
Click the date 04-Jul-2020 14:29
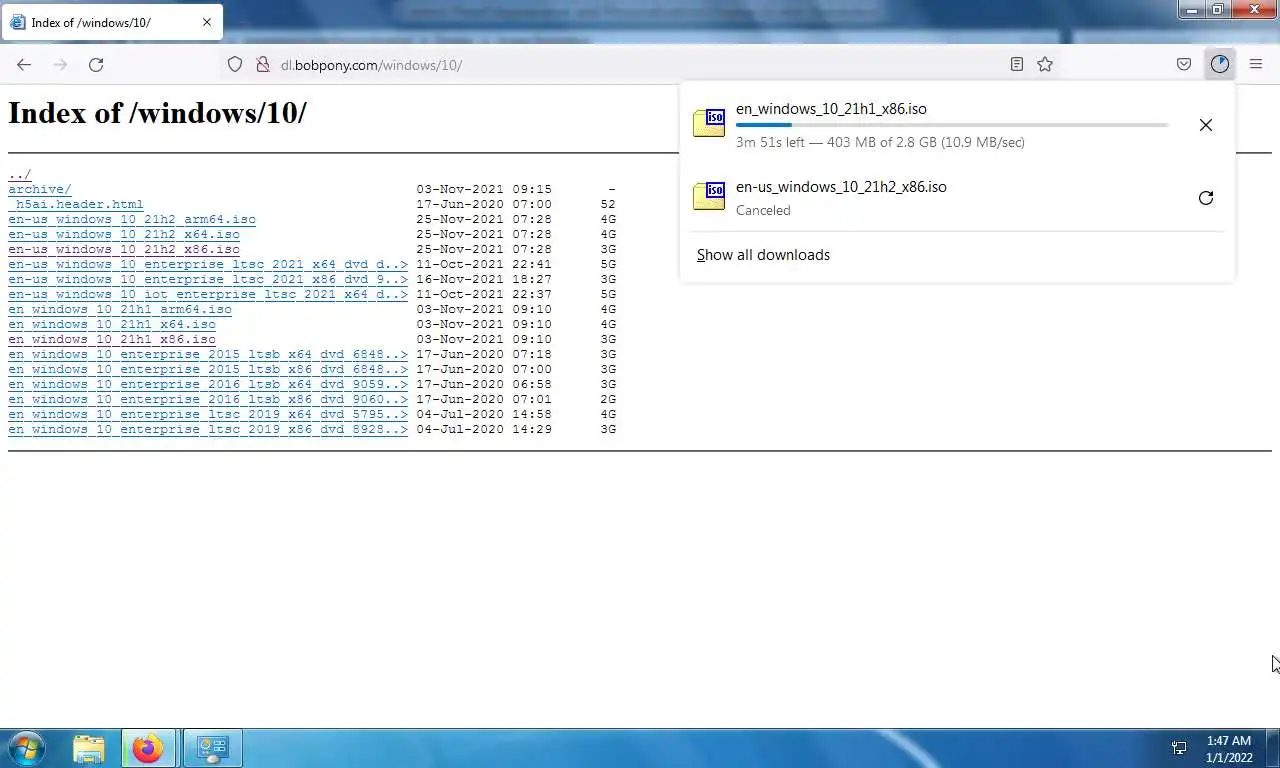pos(484,429)
